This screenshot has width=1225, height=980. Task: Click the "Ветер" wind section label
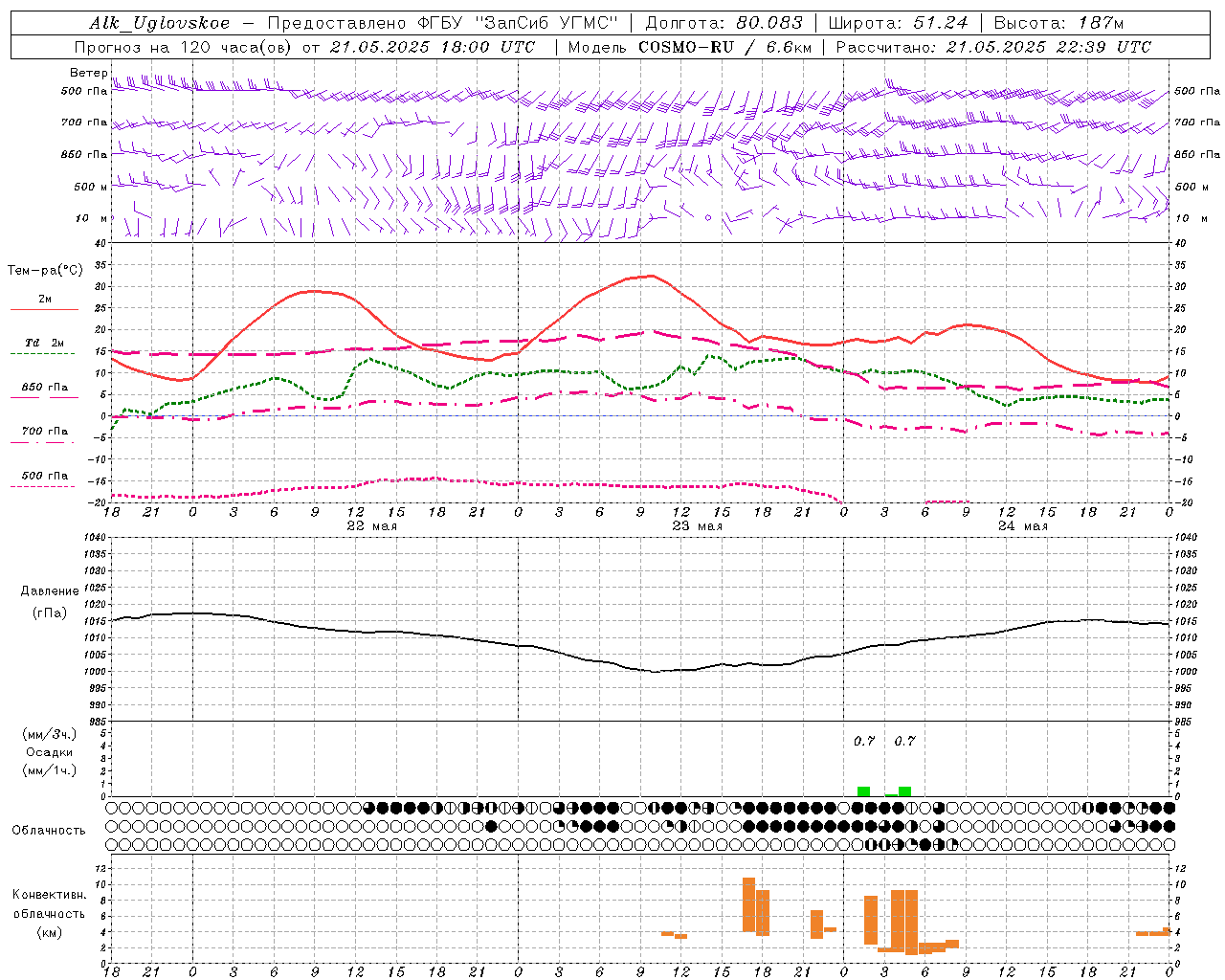coord(88,73)
